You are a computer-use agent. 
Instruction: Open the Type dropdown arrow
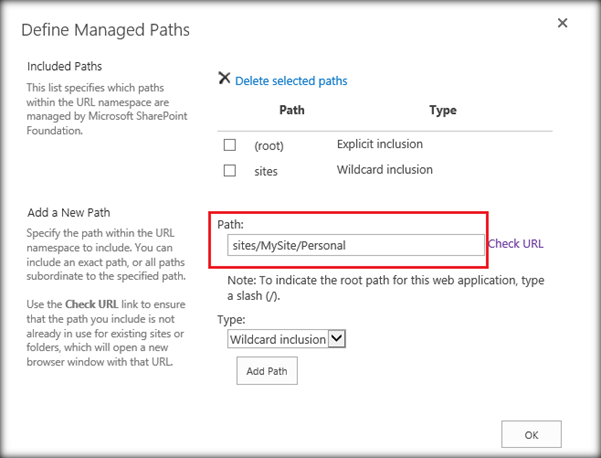coord(337,339)
